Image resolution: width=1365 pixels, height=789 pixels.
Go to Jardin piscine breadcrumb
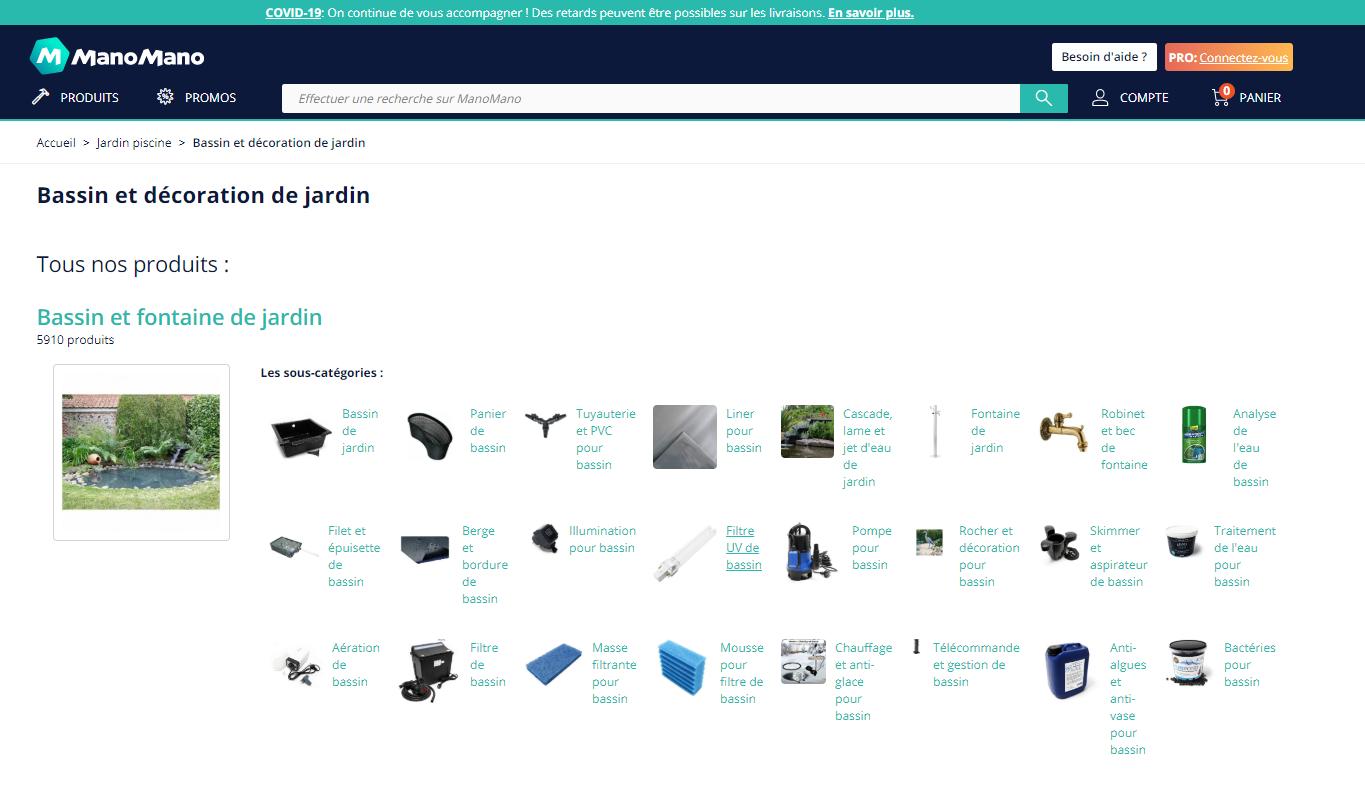(x=134, y=143)
